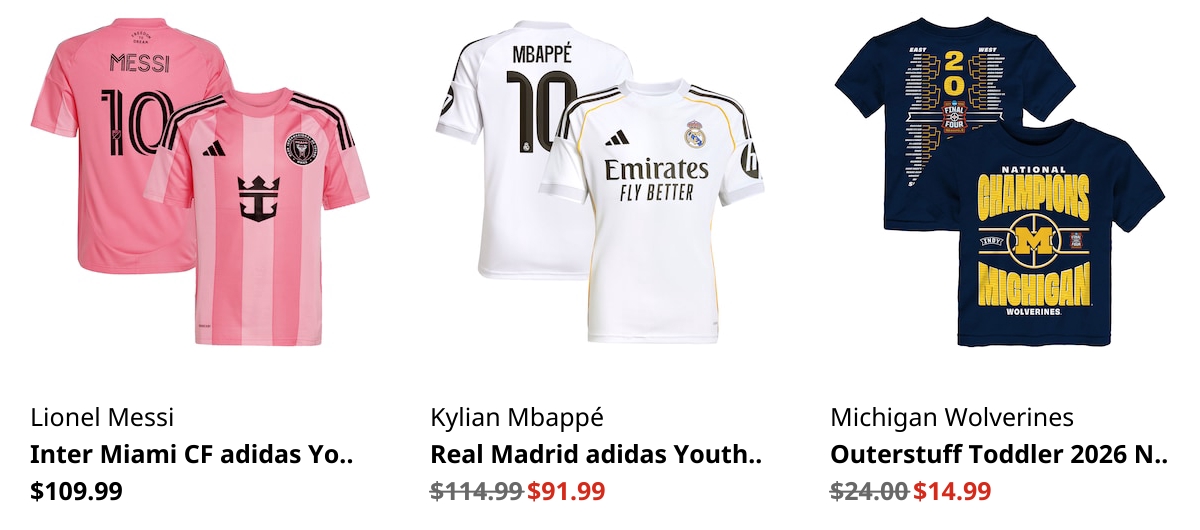Click the Inter Miami crest on pink jersey
This screenshot has height=530, width=1200.
tap(300, 150)
